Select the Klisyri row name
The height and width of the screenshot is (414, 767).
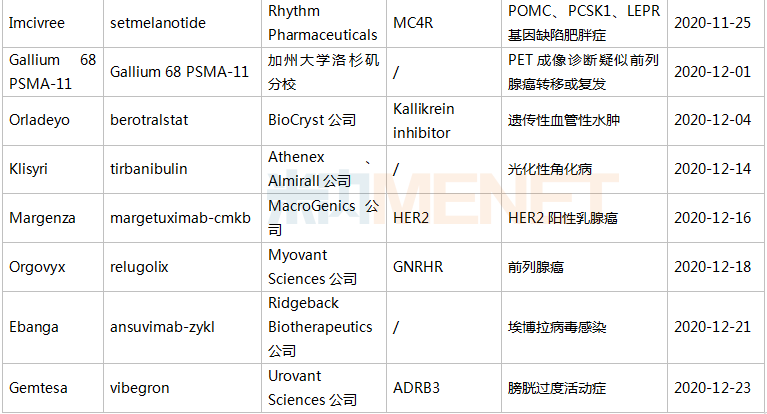(x=28, y=169)
